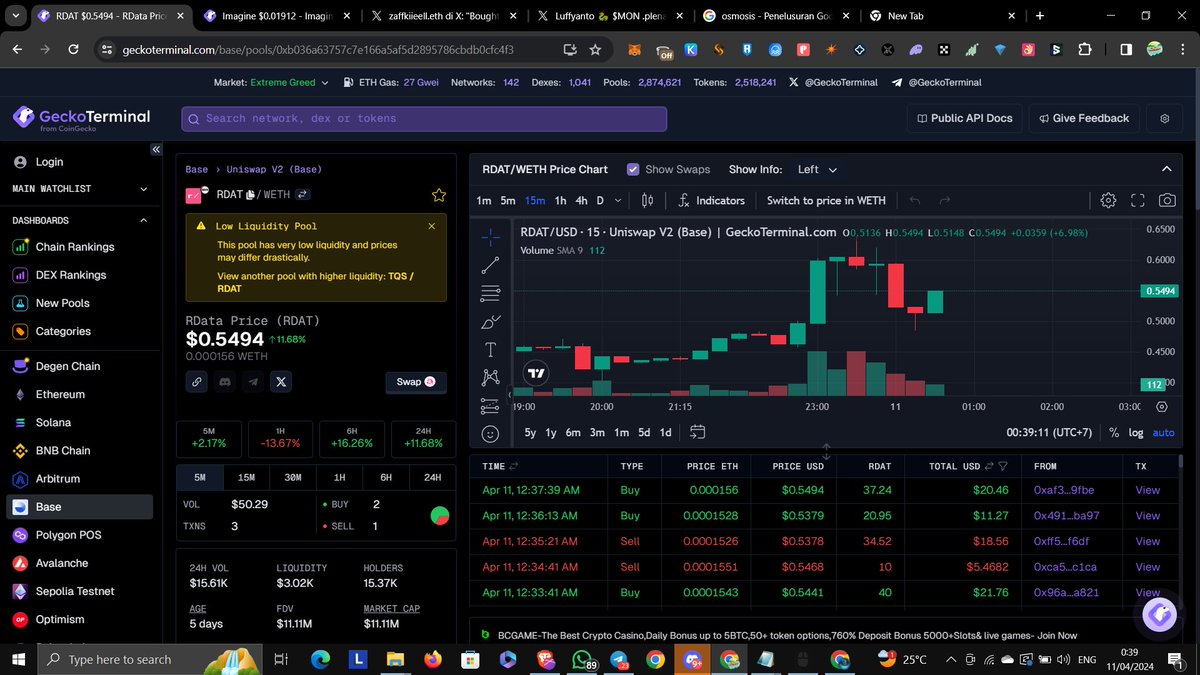Select the crosshair cursor tool in chart
The height and width of the screenshot is (675, 1200).
click(x=490, y=237)
